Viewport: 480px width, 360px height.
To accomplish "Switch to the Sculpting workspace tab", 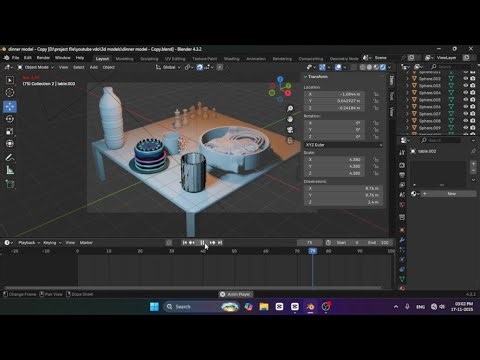I will pyautogui.click(x=149, y=59).
